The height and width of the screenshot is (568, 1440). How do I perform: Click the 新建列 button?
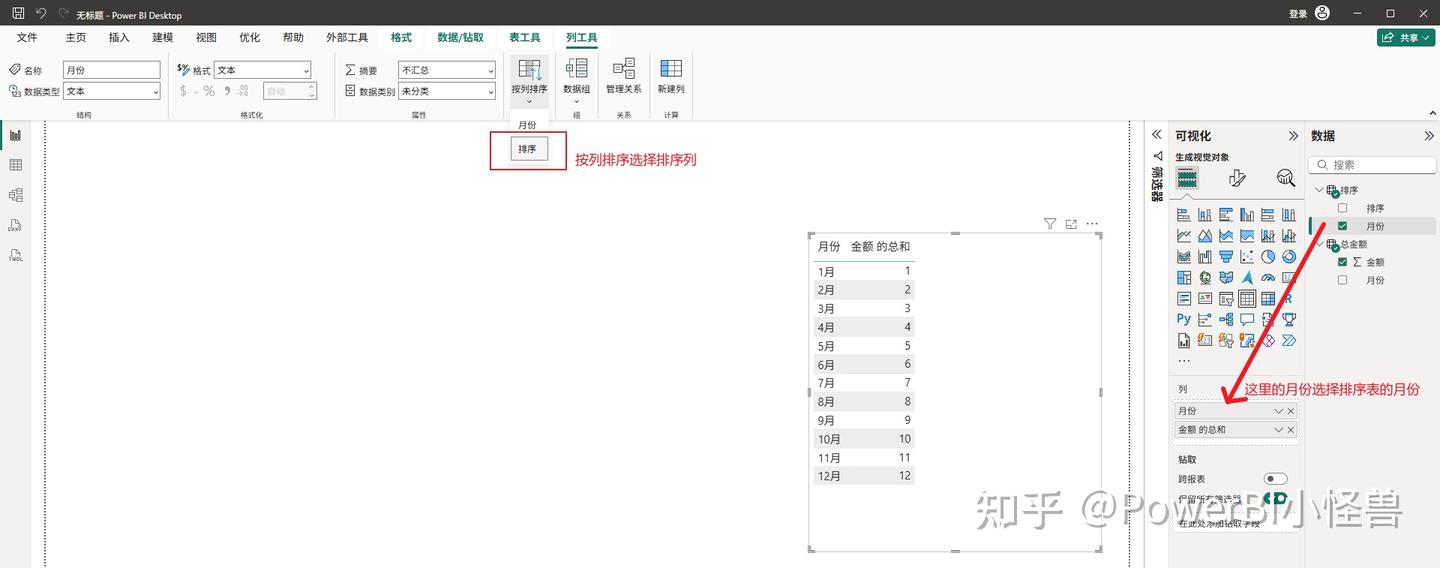(671, 76)
